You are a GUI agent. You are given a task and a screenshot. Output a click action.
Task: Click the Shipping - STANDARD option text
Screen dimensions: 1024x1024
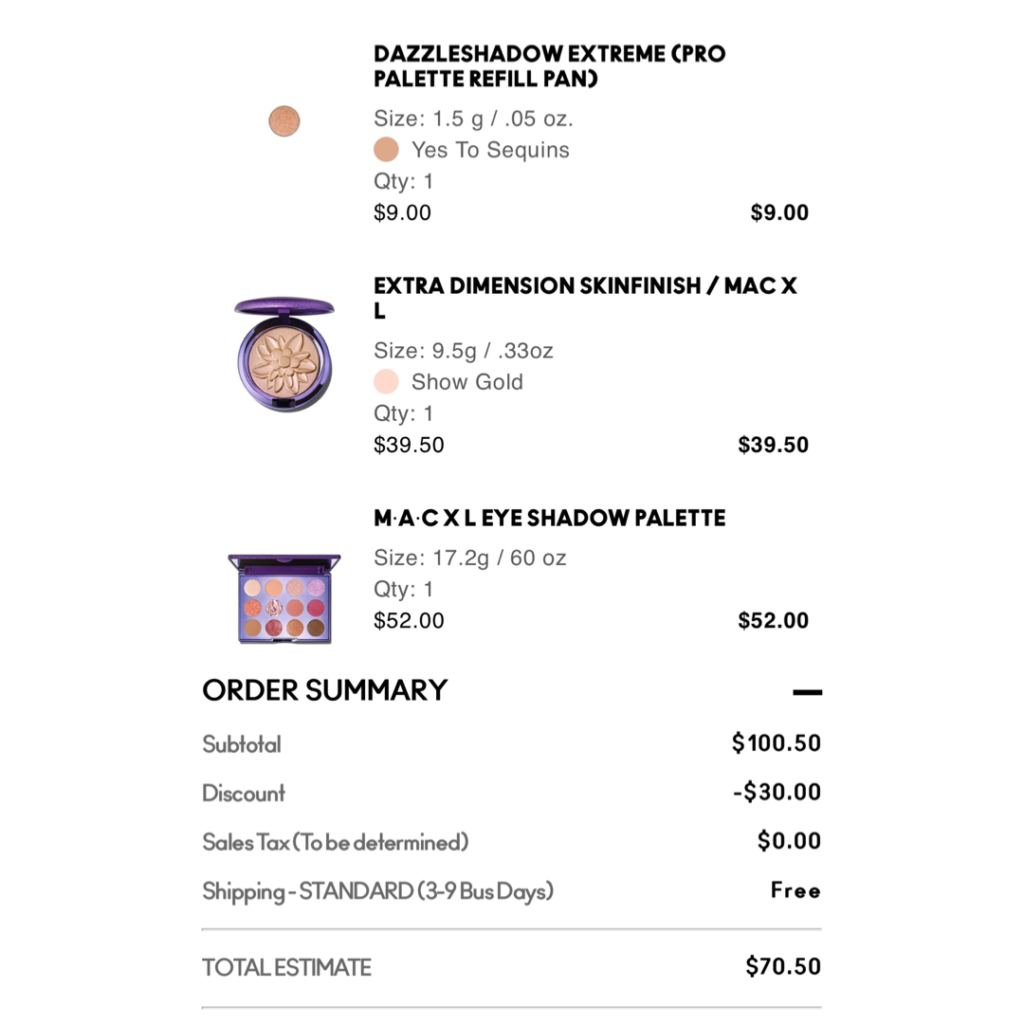point(377,891)
